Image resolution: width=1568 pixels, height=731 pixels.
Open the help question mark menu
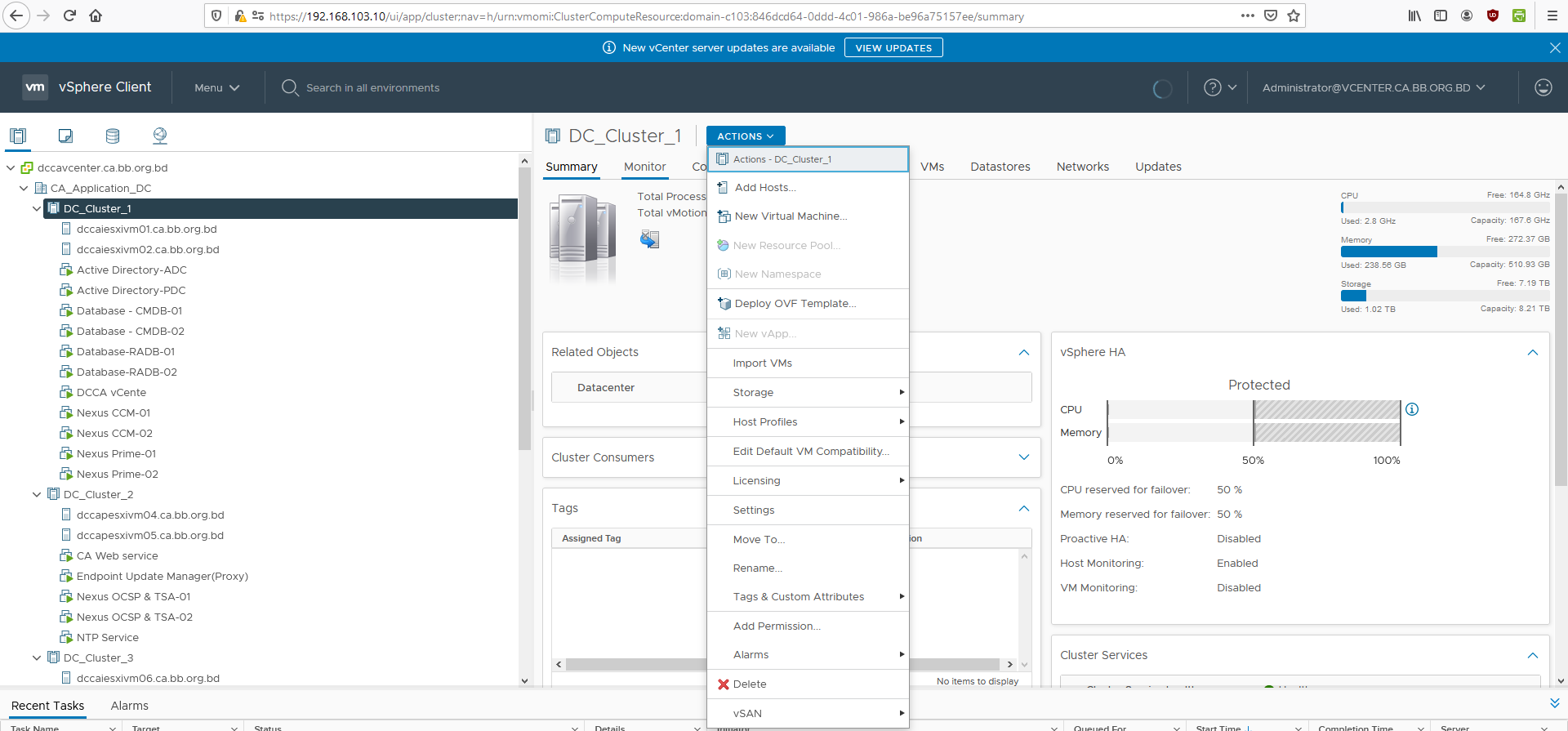(x=1220, y=87)
